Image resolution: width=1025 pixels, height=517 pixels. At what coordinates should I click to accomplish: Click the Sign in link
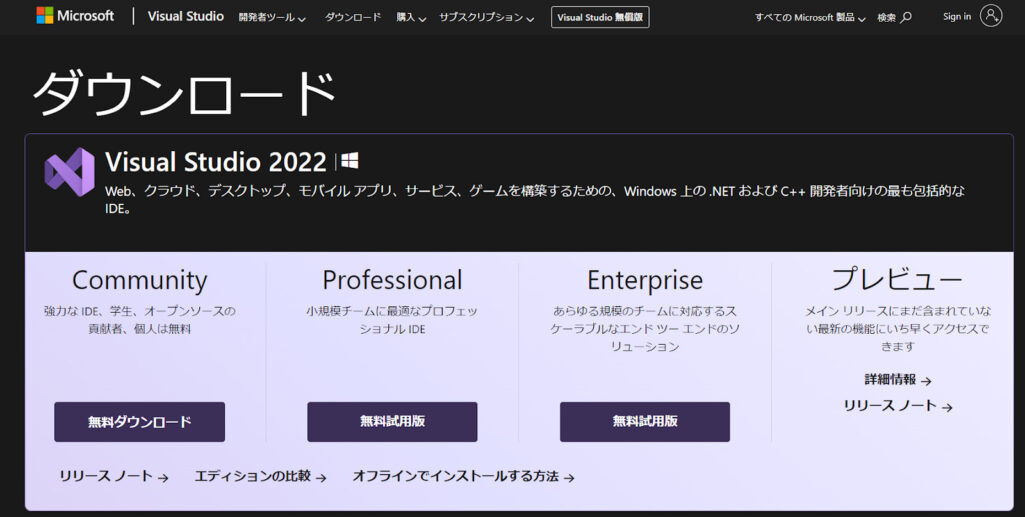(x=957, y=16)
